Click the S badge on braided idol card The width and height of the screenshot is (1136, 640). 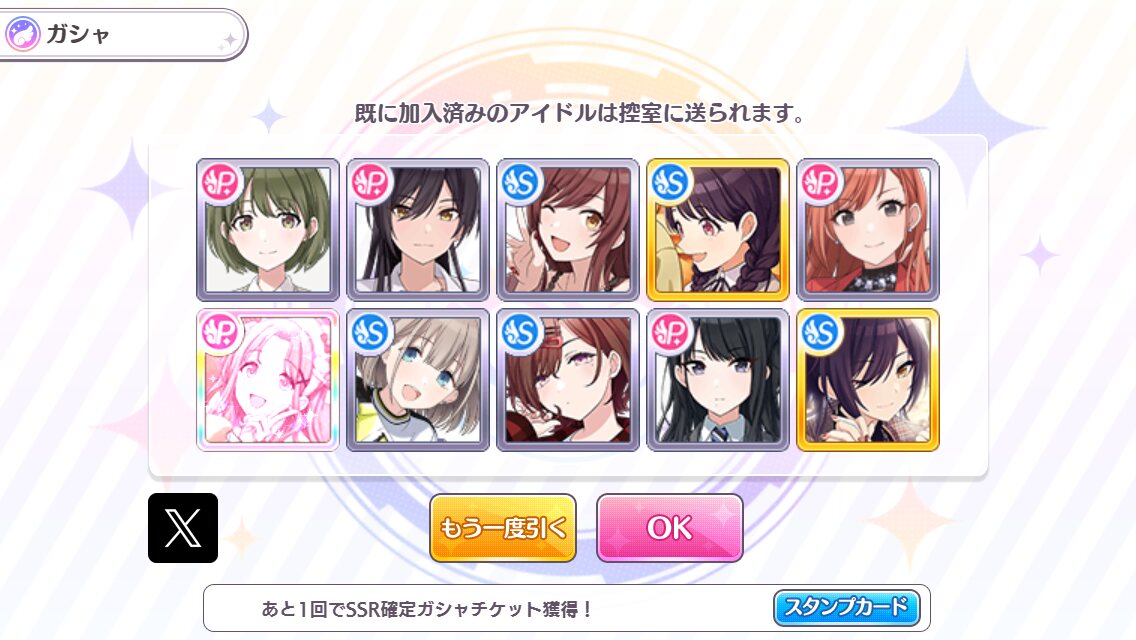[x=671, y=183]
